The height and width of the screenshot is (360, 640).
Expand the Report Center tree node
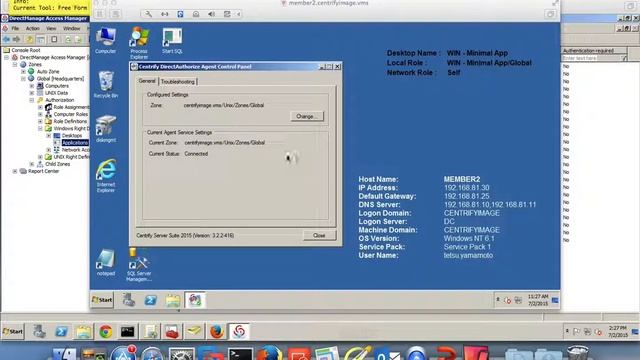(15, 171)
